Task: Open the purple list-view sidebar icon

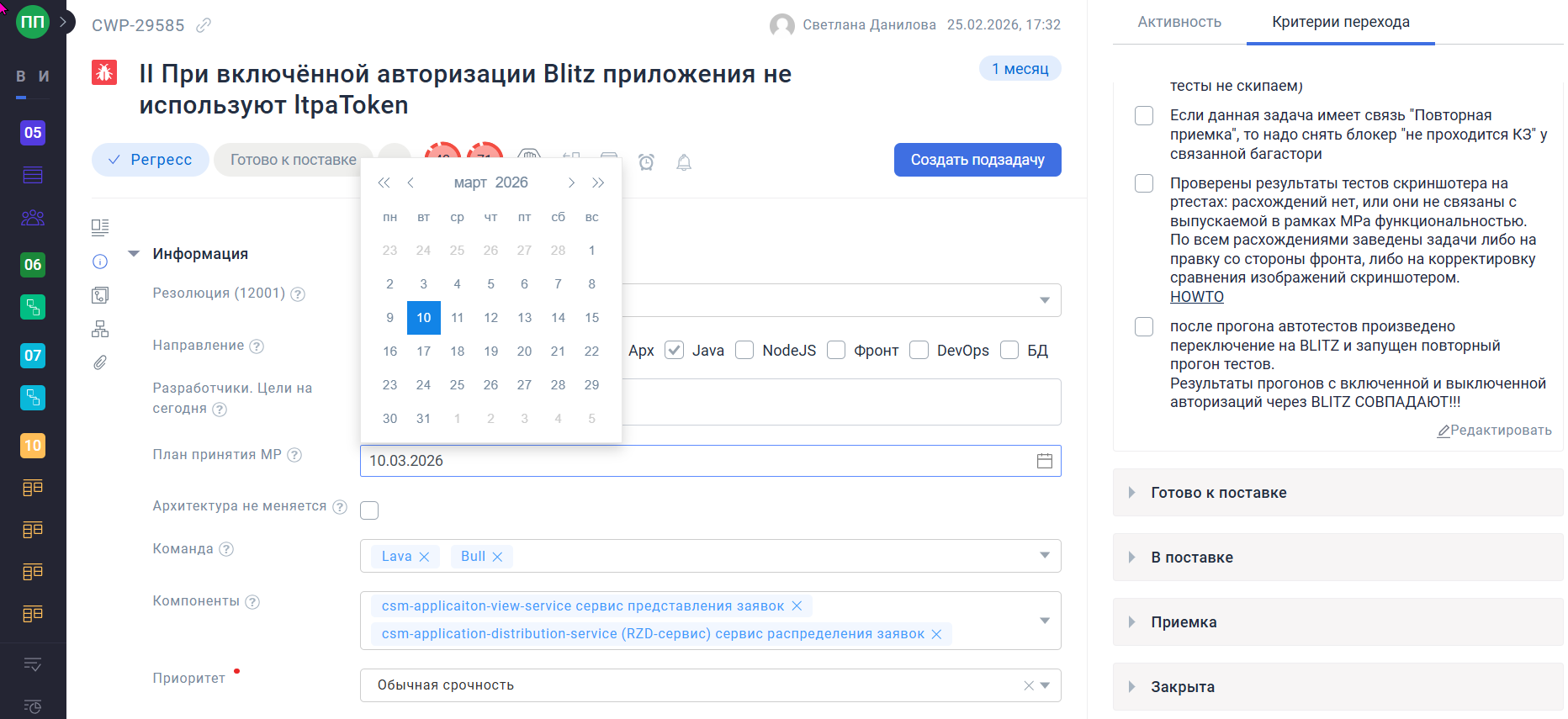Action: (x=33, y=175)
